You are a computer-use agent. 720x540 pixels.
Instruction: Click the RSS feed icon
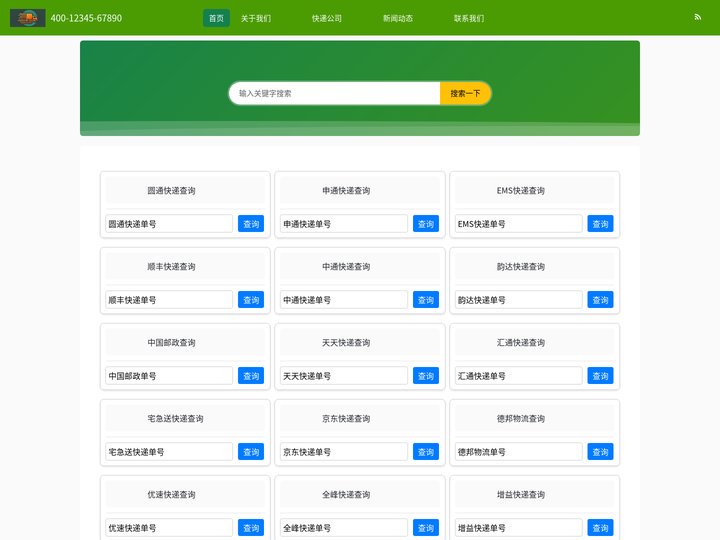click(x=698, y=17)
